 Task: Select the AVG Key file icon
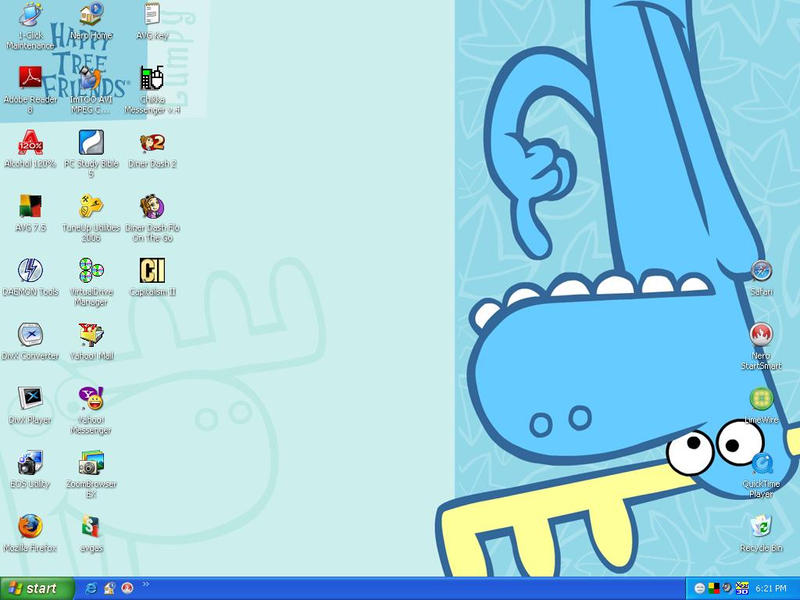[x=152, y=14]
